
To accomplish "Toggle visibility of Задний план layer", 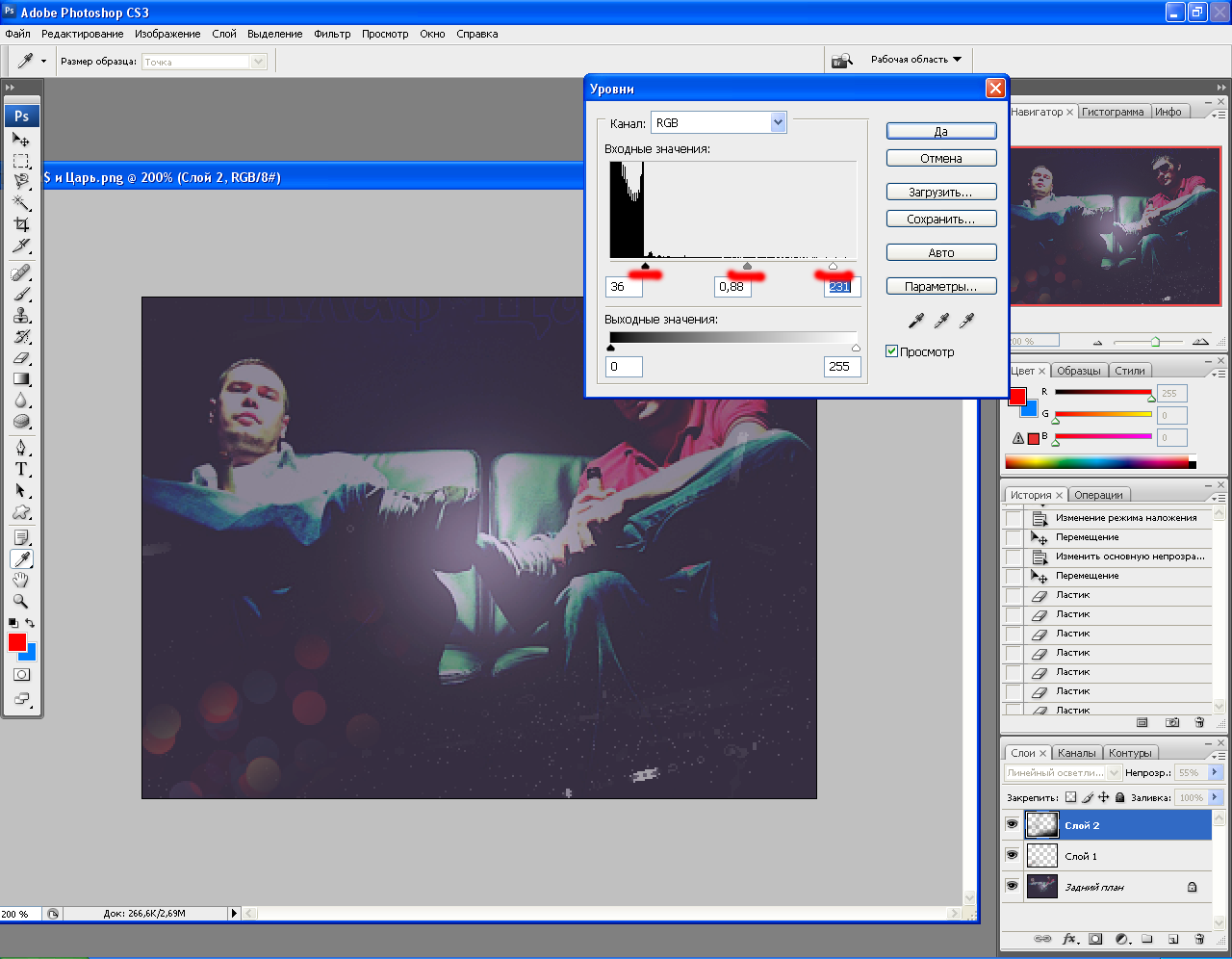I will [1012, 887].
